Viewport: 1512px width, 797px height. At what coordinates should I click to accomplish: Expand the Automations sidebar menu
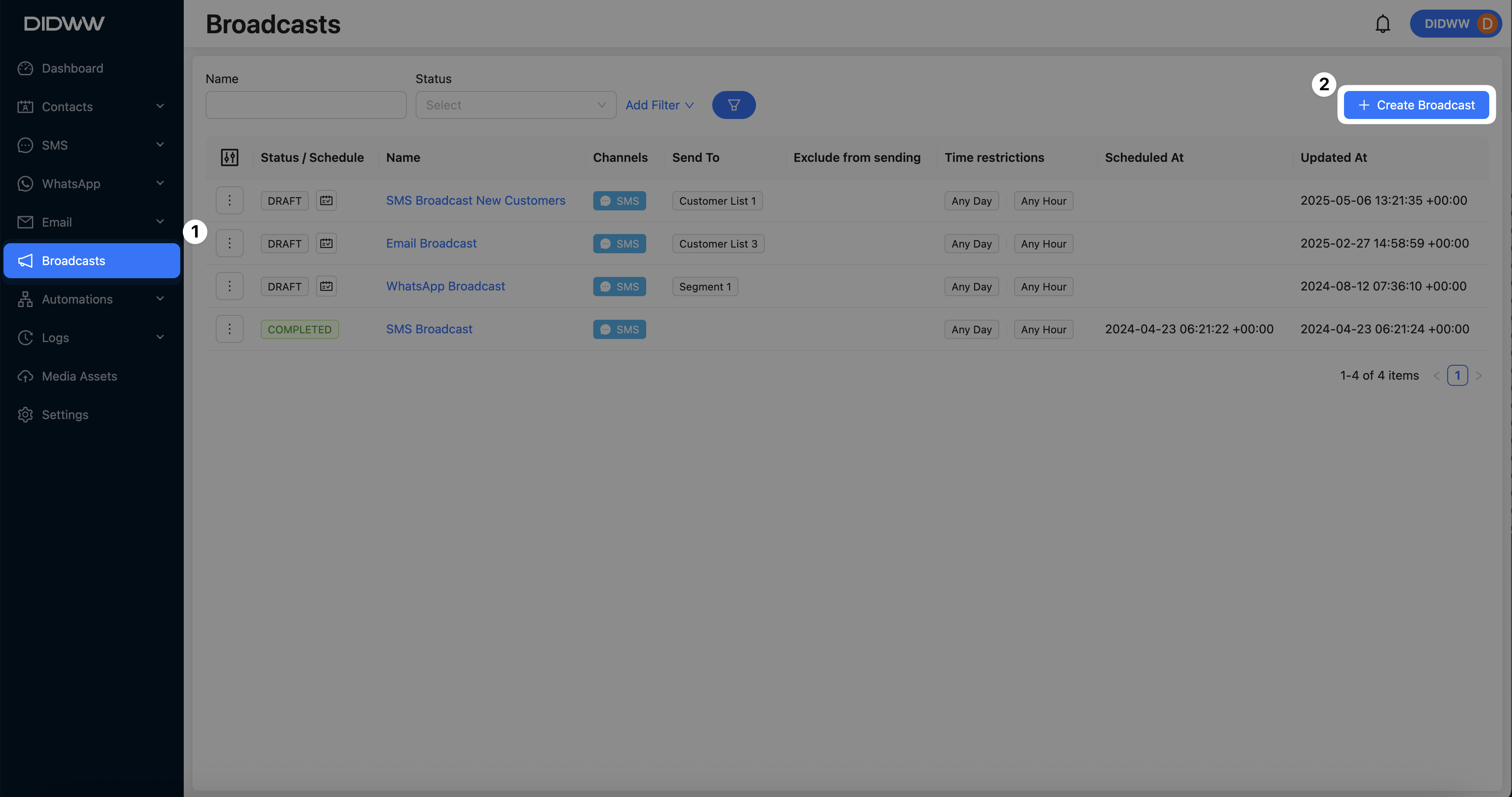coord(91,299)
